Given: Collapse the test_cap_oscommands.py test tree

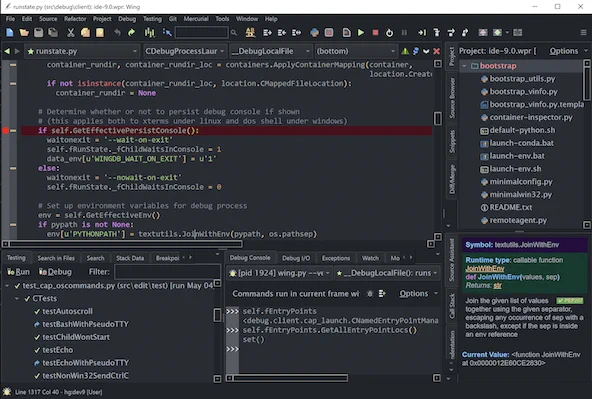Looking at the screenshot, I should (7, 286).
